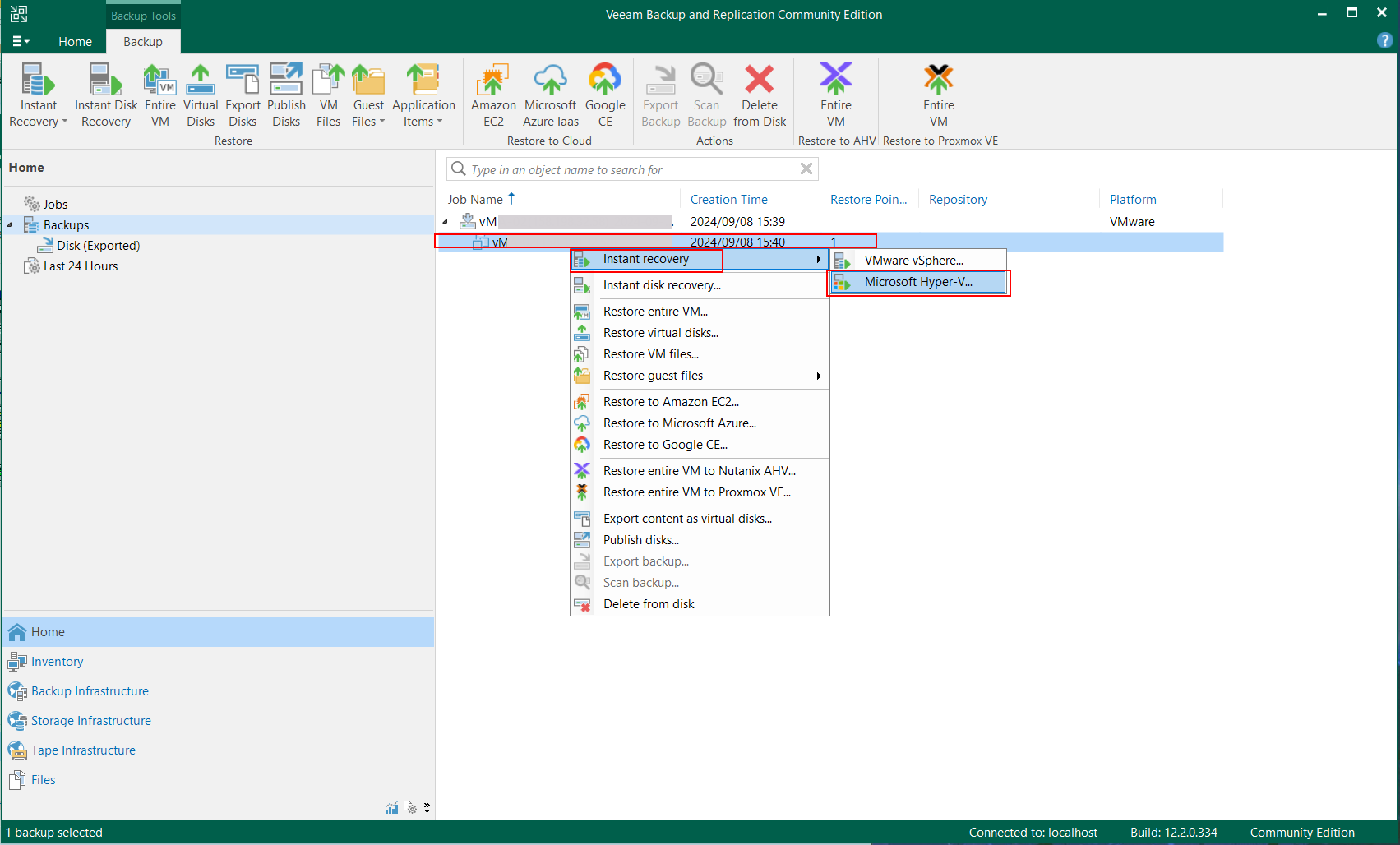Collapse the Backups tree node arrow
The height and width of the screenshot is (845, 1400).
click(x=10, y=225)
